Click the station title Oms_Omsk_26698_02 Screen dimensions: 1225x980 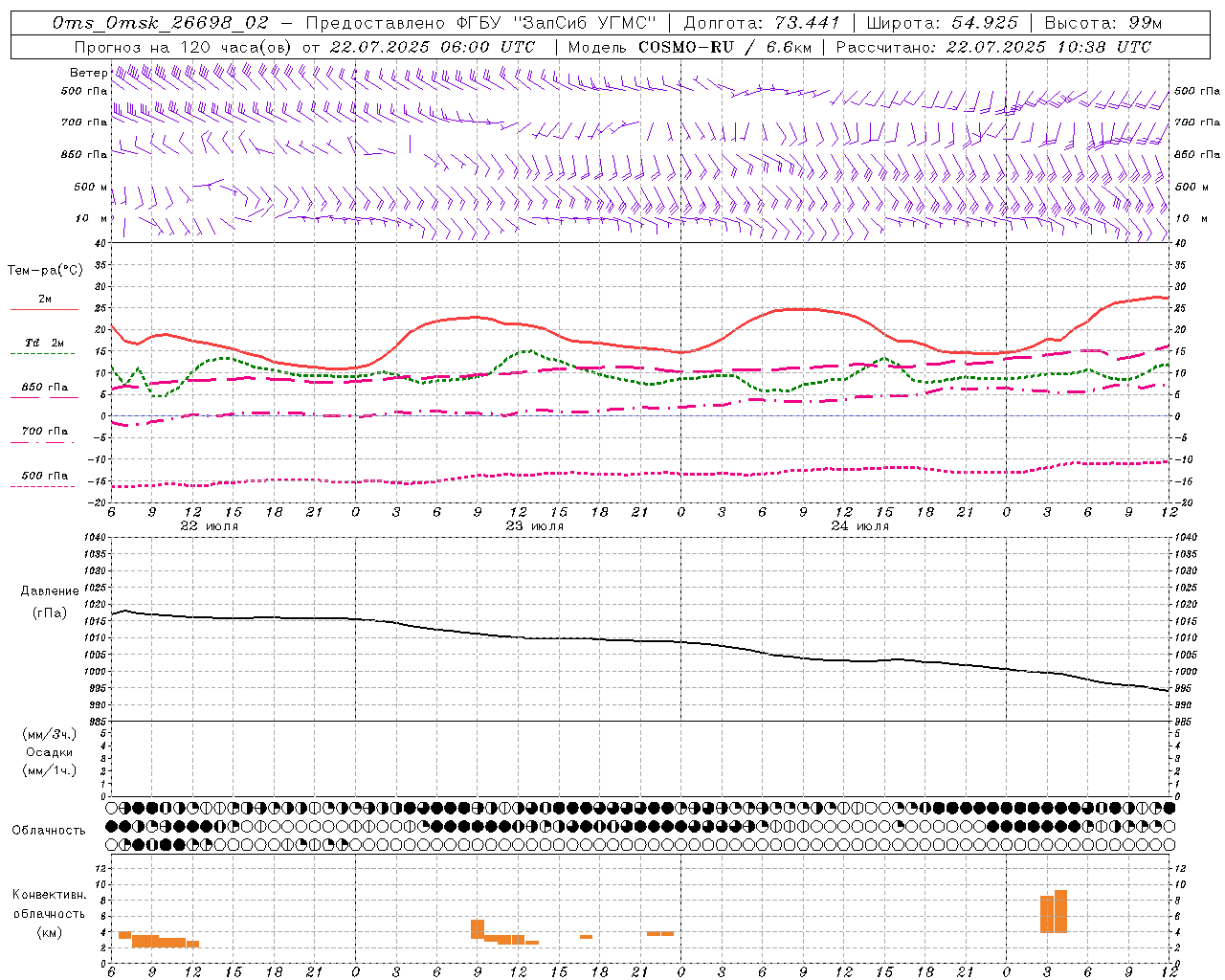161,23
